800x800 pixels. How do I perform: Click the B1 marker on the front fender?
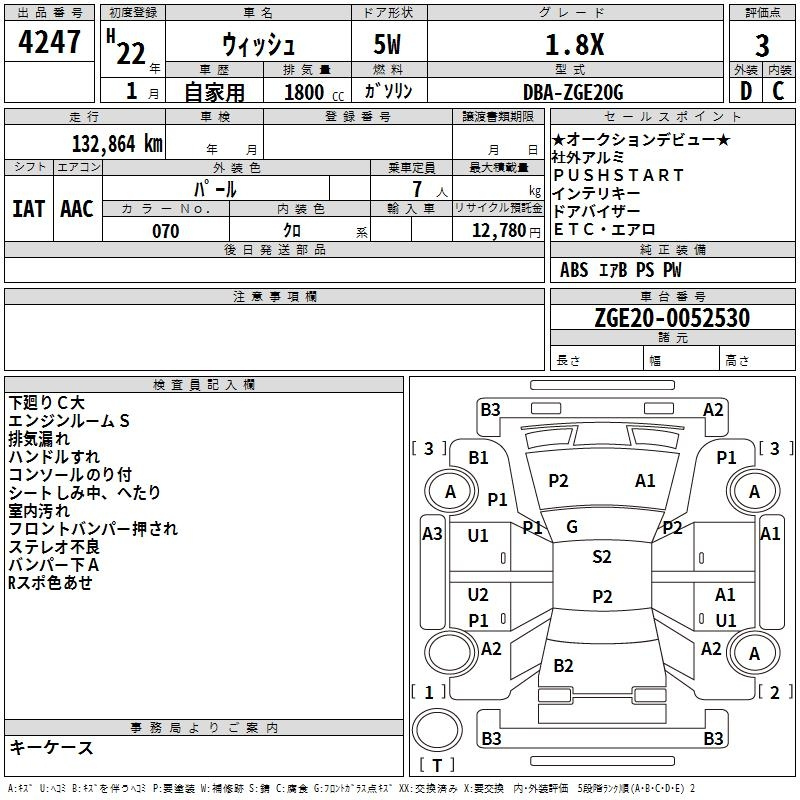click(479, 457)
